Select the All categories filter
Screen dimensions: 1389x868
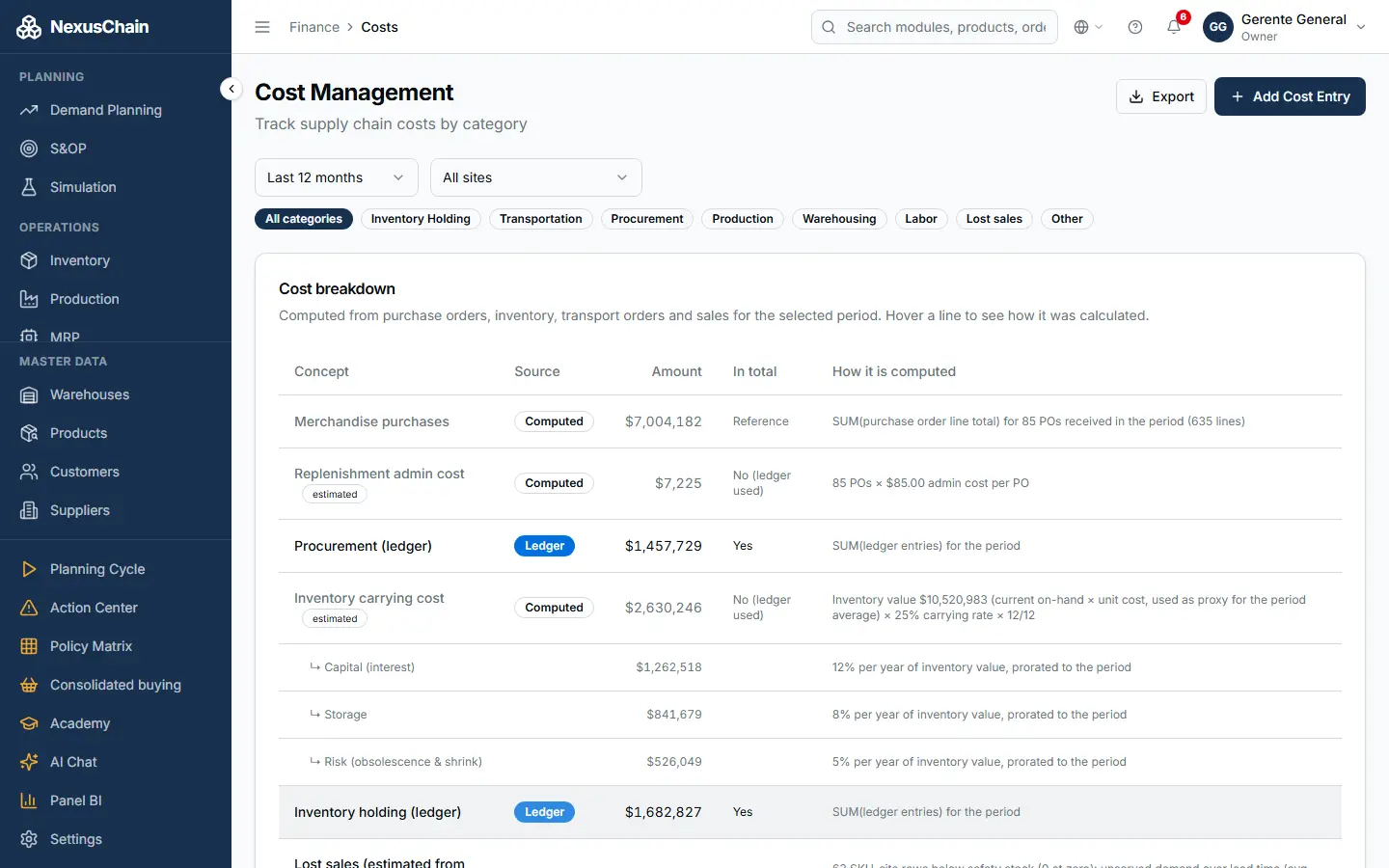pos(304,219)
